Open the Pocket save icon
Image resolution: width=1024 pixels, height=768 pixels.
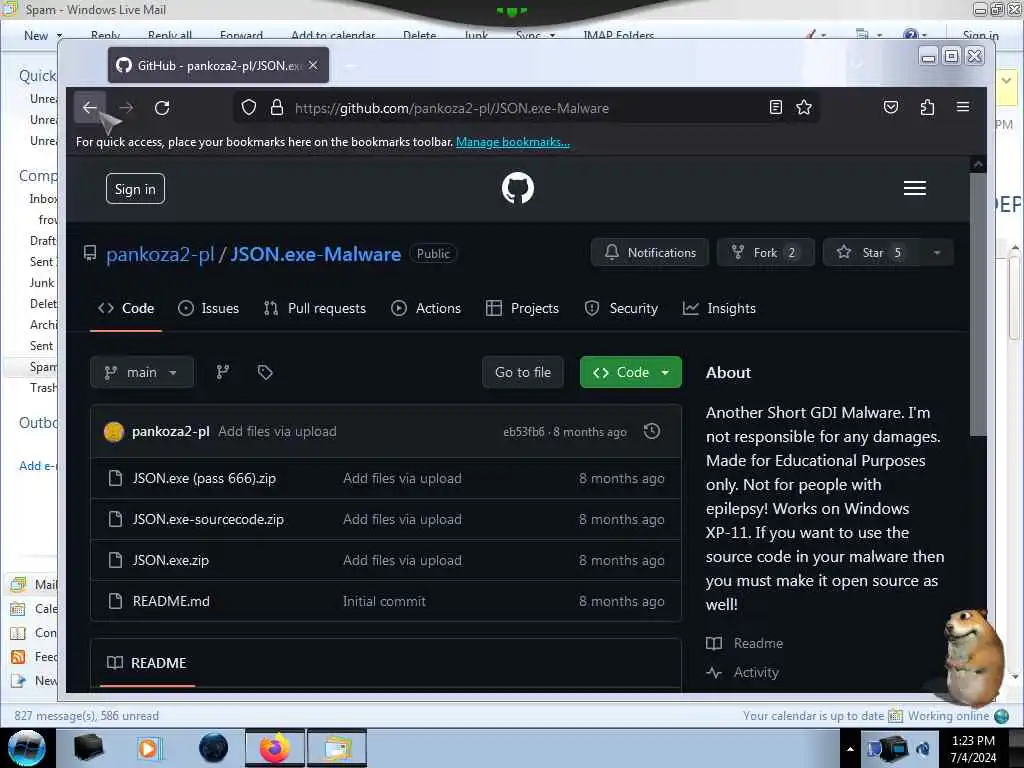coord(891,107)
